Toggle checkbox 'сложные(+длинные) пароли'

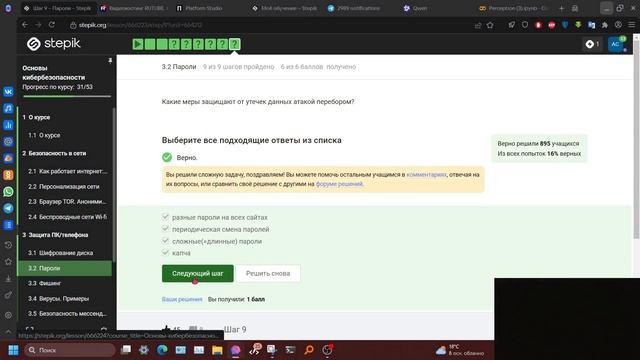165,241
